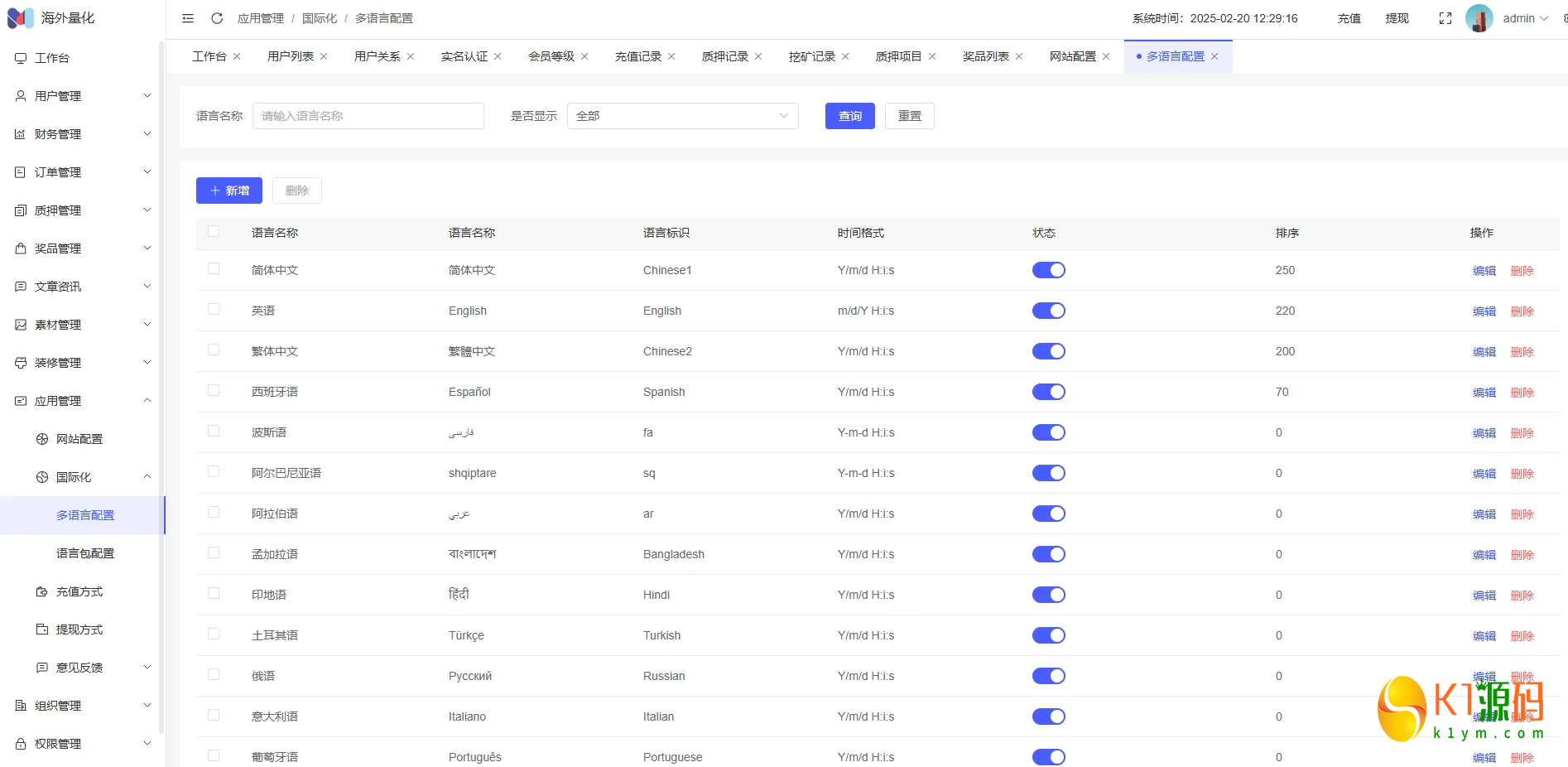Screen dimensions: 1568x767
Task: Collapse the 国际化 submenu
Action: 147,477
